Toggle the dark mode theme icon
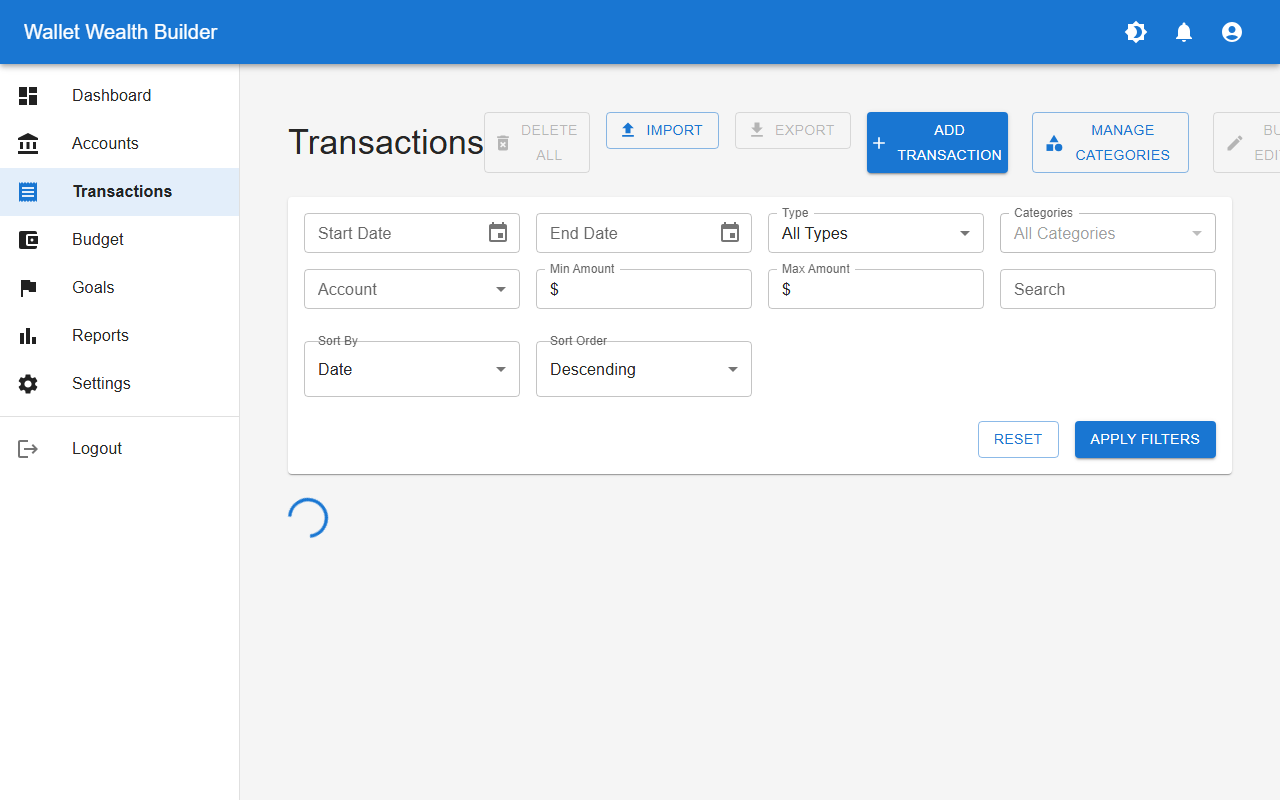The image size is (1280, 800). [1135, 32]
